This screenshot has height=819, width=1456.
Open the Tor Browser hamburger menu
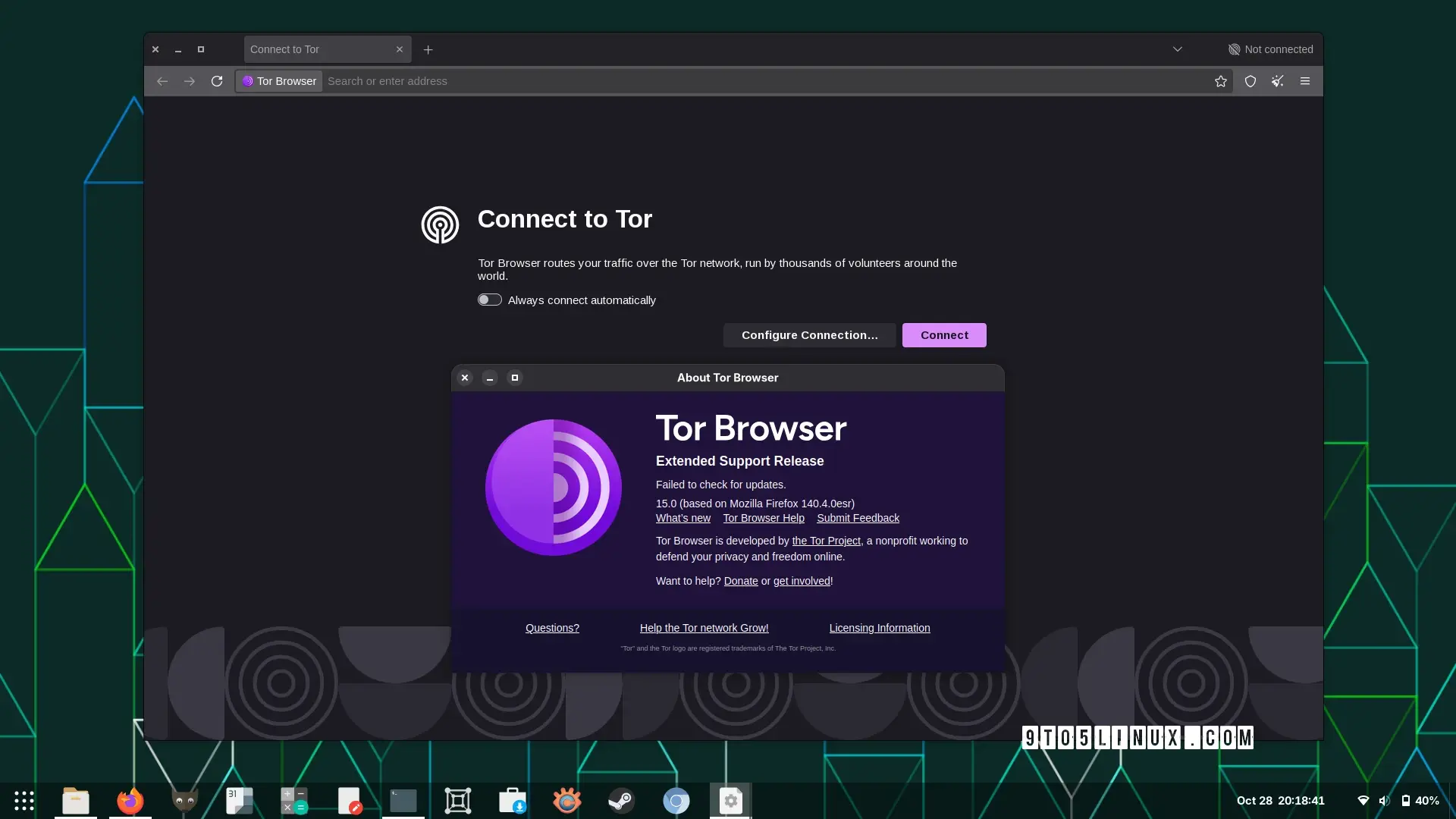coord(1305,81)
